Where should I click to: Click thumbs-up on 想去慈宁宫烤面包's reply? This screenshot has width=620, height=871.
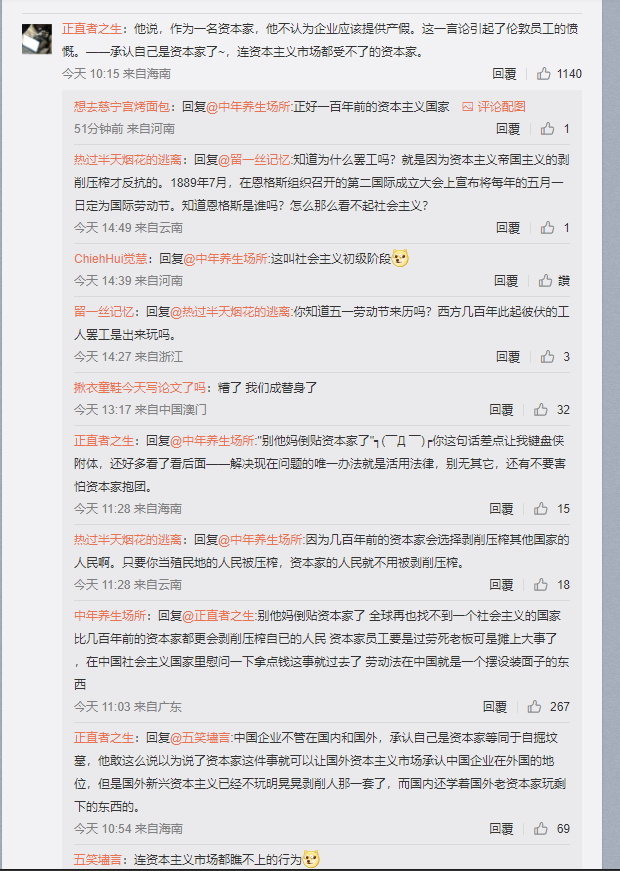tap(547, 129)
